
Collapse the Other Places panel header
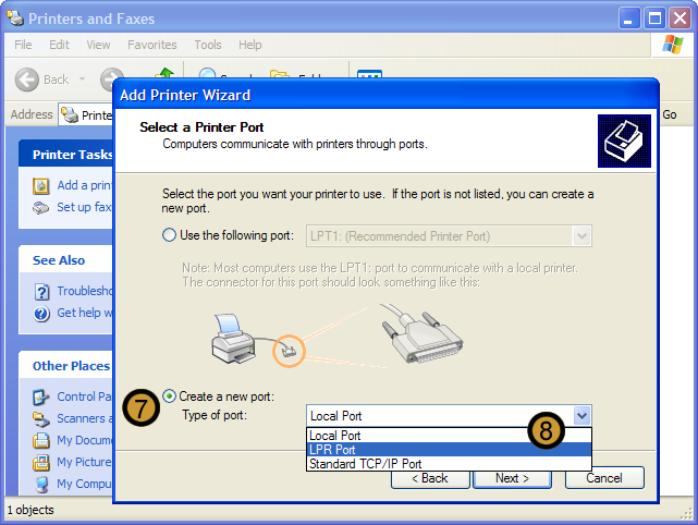65,366
